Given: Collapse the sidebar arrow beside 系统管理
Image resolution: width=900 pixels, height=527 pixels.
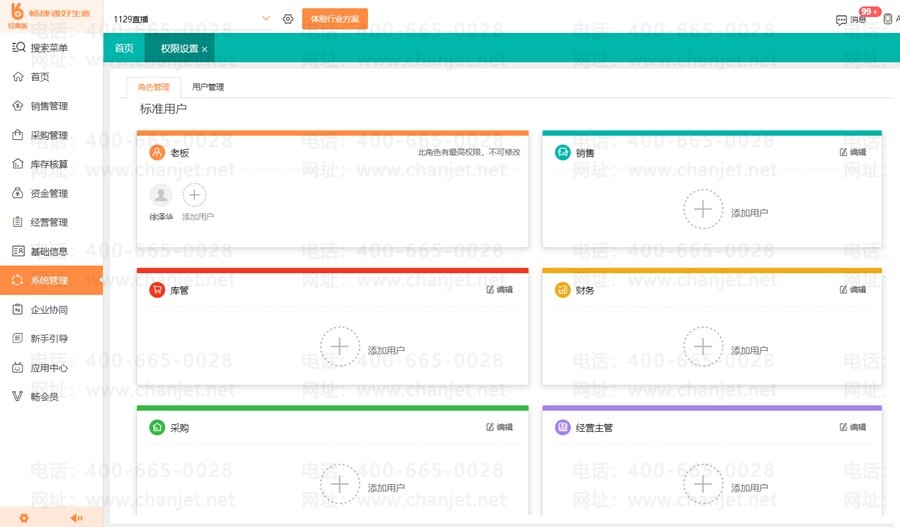Looking at the screenshot, I should pos(100,280).
